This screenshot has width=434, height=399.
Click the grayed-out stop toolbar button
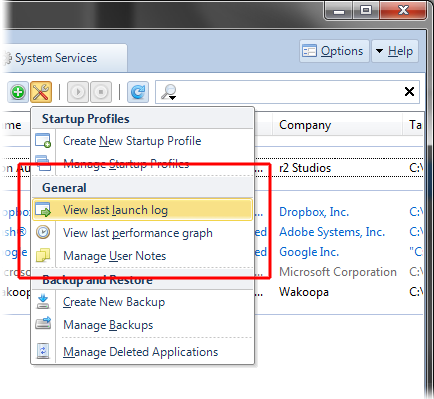pyautogui.click(x=101, y=92)
